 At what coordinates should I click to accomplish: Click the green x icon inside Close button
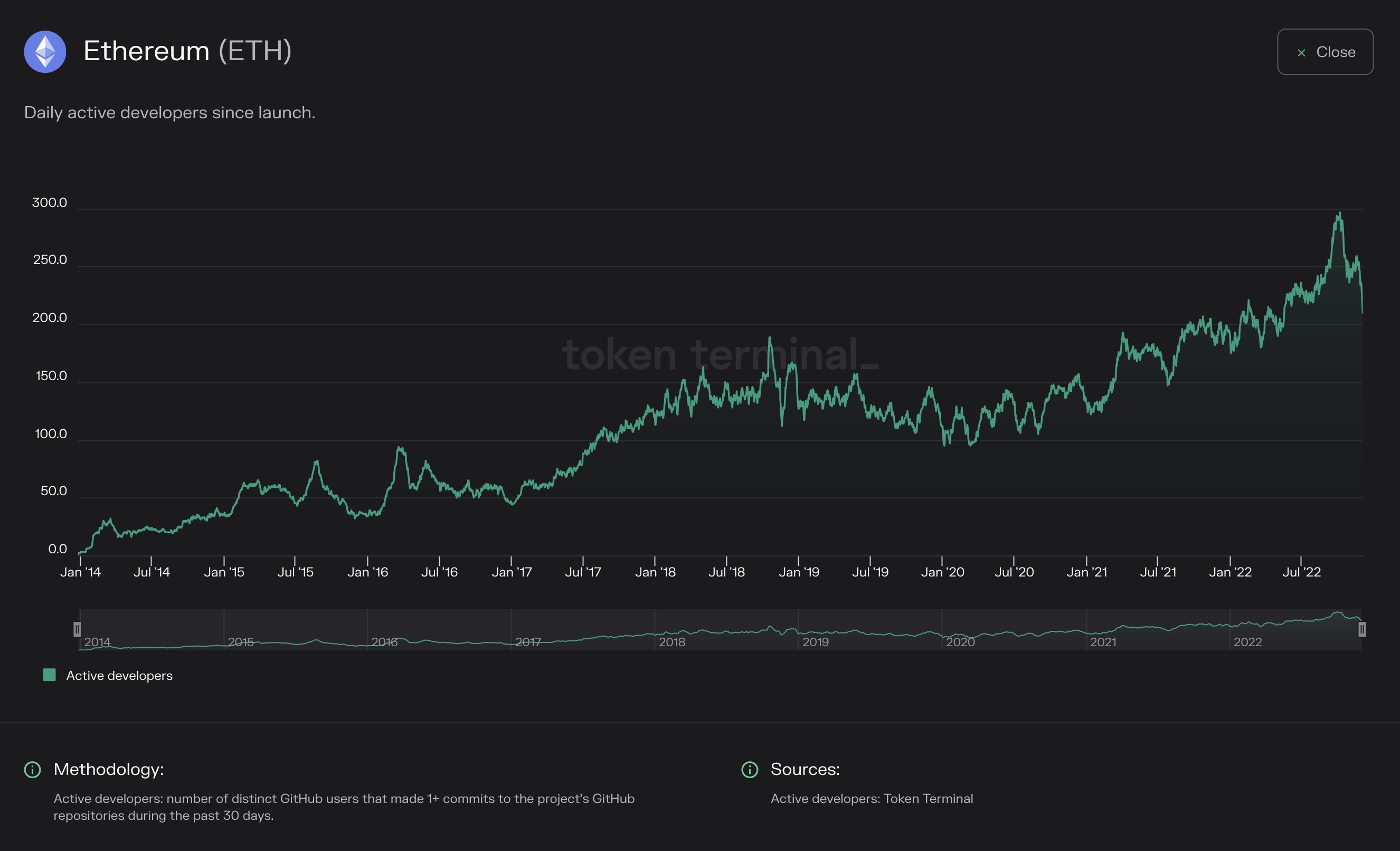(x=1302, y=52)
